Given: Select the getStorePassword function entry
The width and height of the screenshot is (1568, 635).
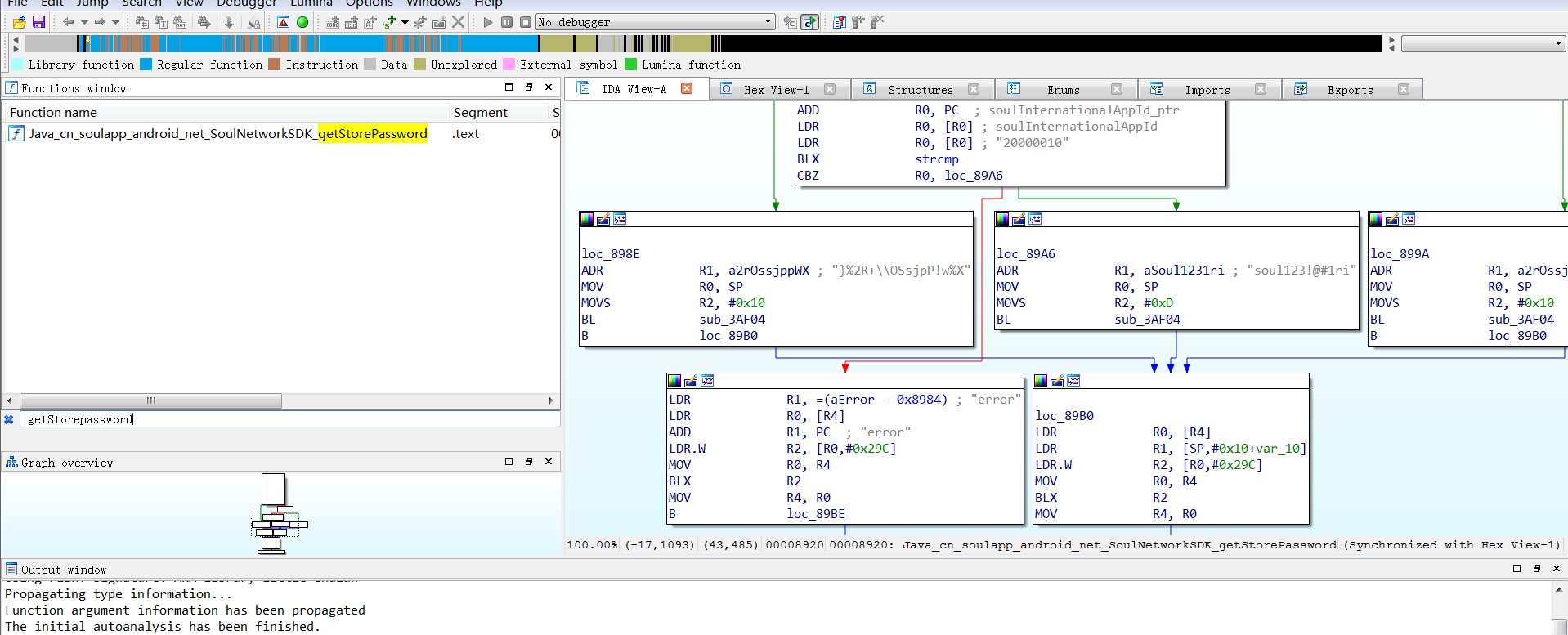Looking at the screenshot, I should coord(227,133).
